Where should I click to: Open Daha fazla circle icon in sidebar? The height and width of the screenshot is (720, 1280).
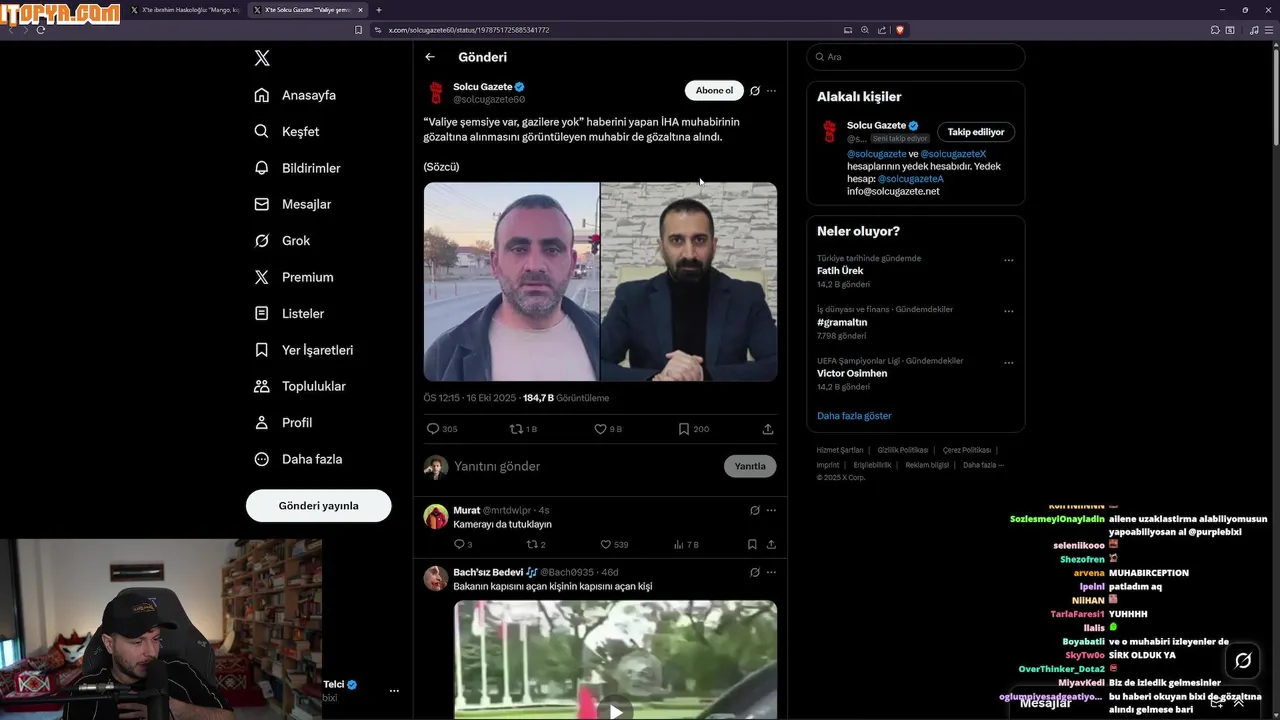tap(262, 459)
